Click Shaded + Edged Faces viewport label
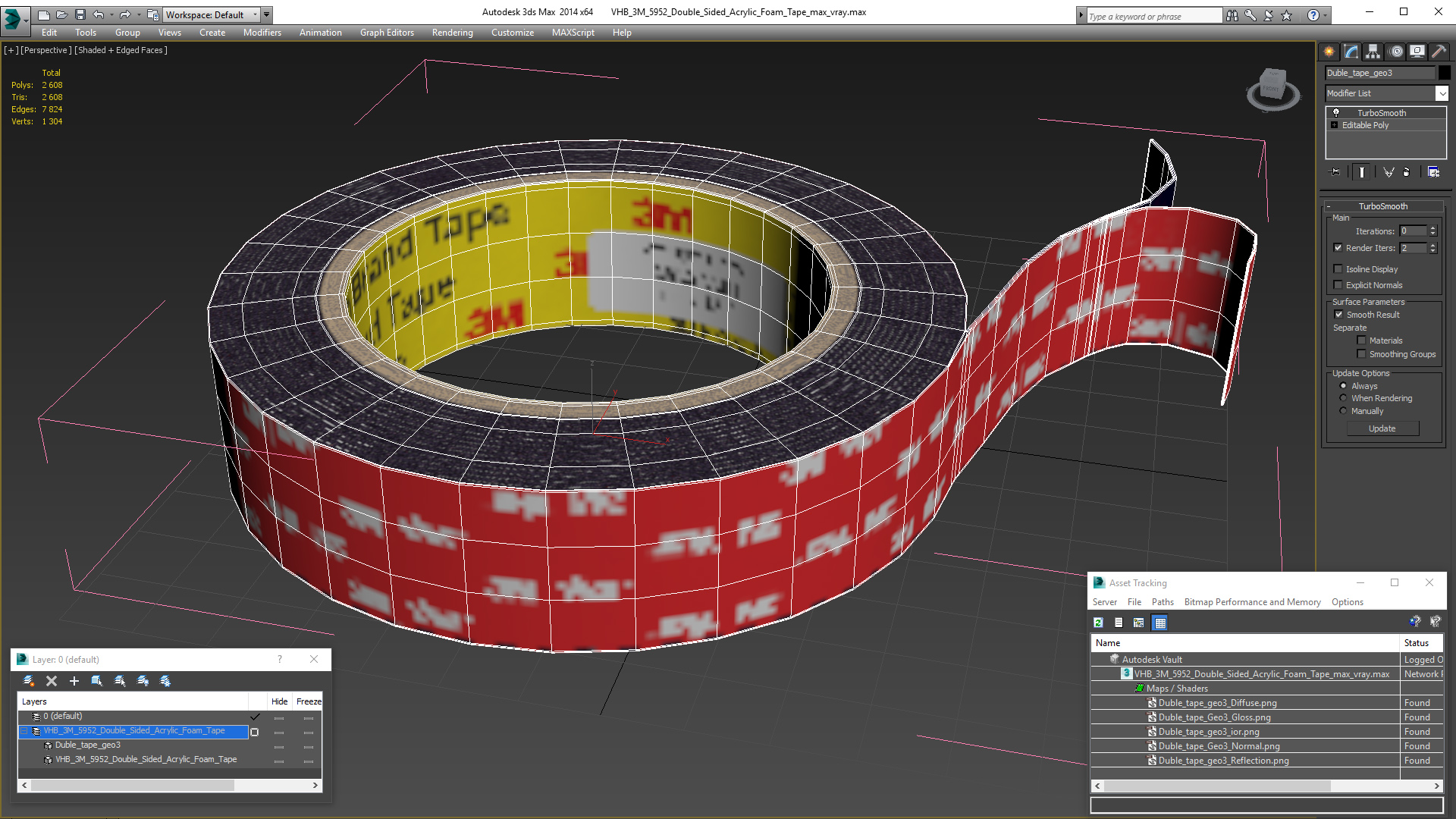This screenshot has height=819, width=1456. coord(121,50)
